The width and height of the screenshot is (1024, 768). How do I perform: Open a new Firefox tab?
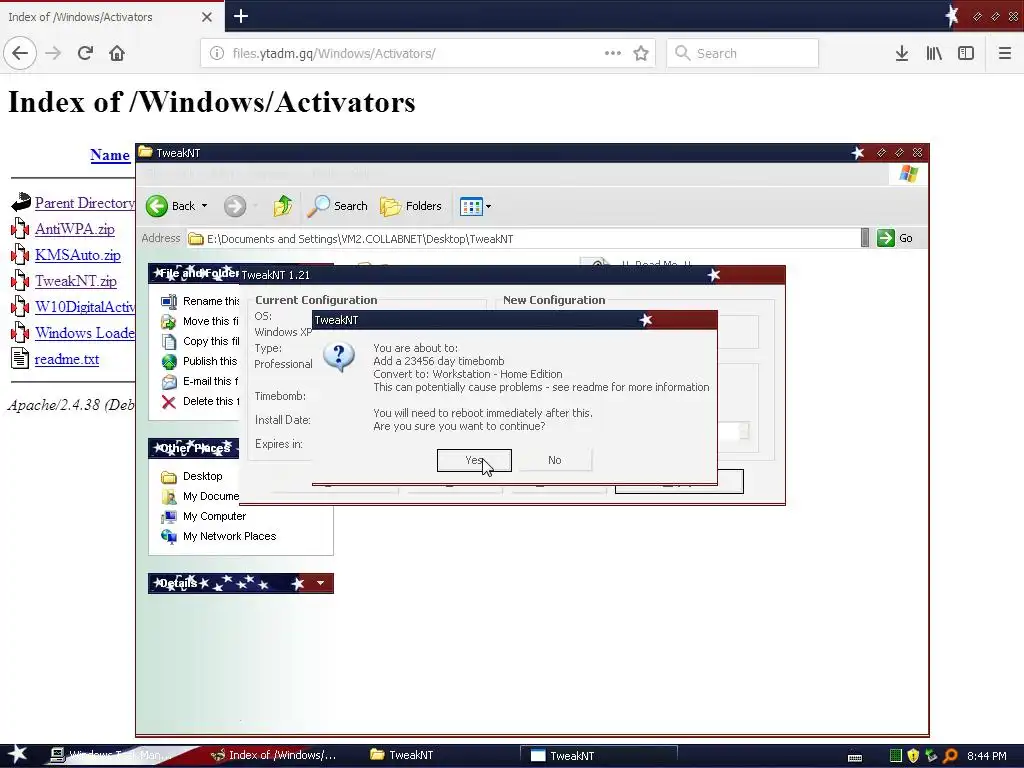(241, 16)
